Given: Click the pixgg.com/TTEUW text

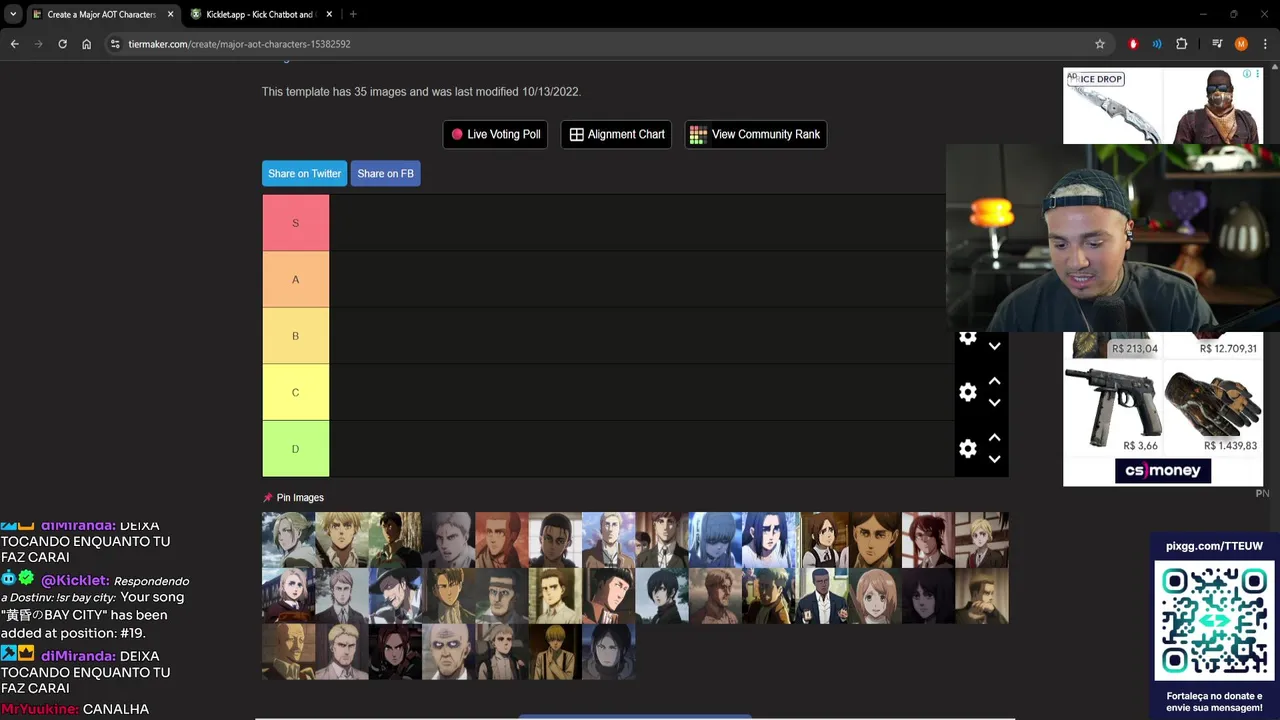Looking at the screenshot, I should coord(1214,546).
